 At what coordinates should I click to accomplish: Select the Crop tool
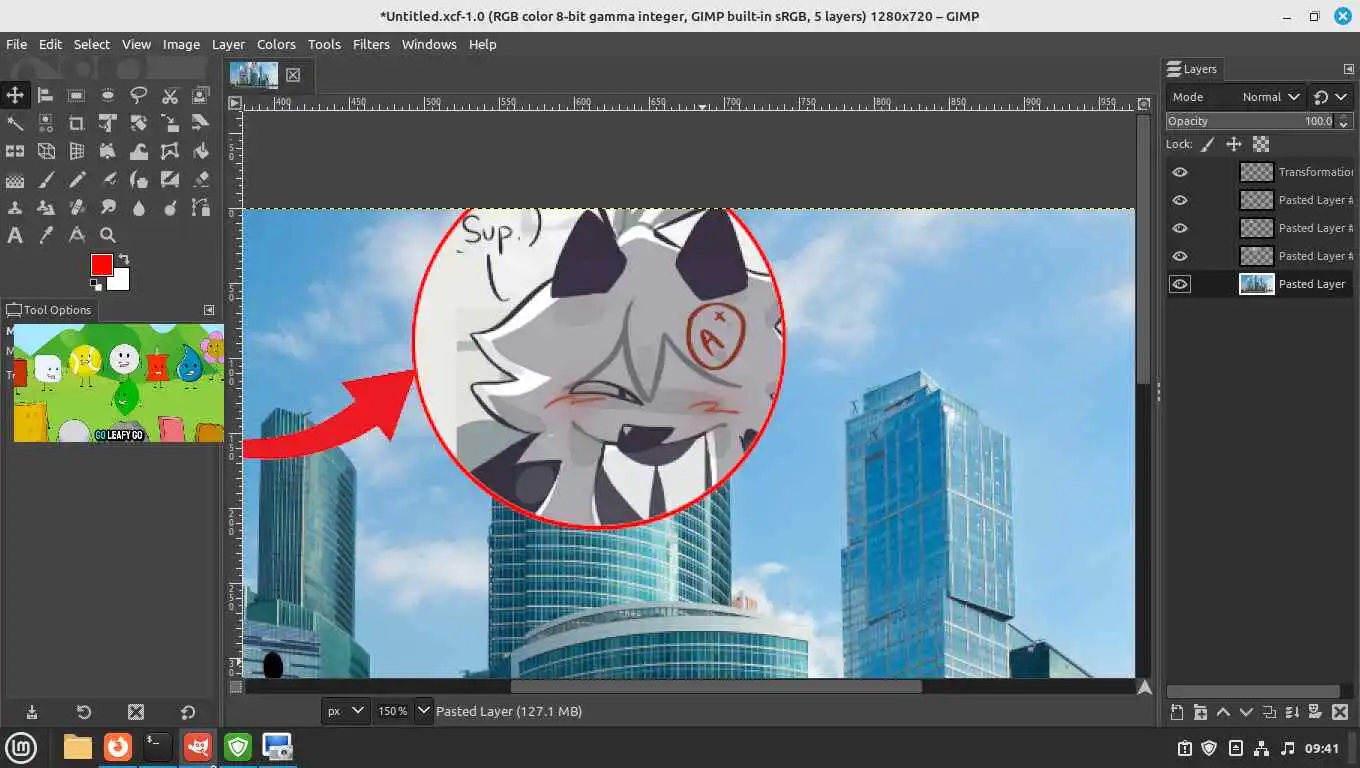(77, 123)
